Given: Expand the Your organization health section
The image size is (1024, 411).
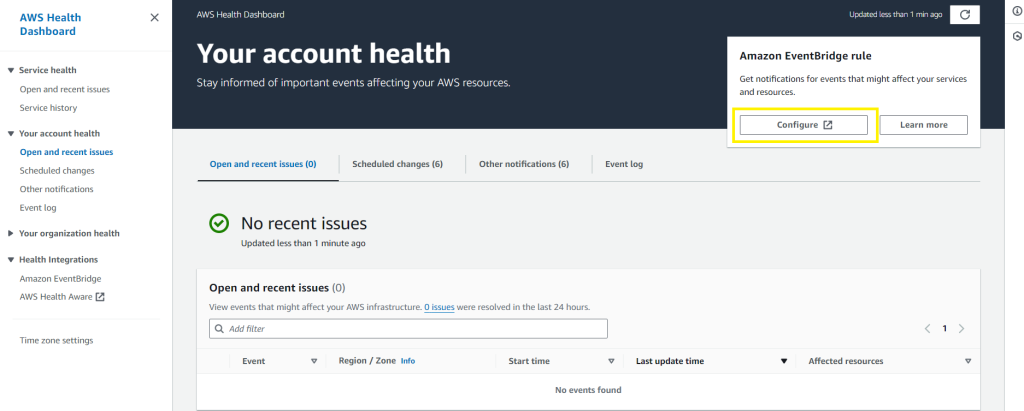Looking at the screenshot, I should click(x=10, y=233).
